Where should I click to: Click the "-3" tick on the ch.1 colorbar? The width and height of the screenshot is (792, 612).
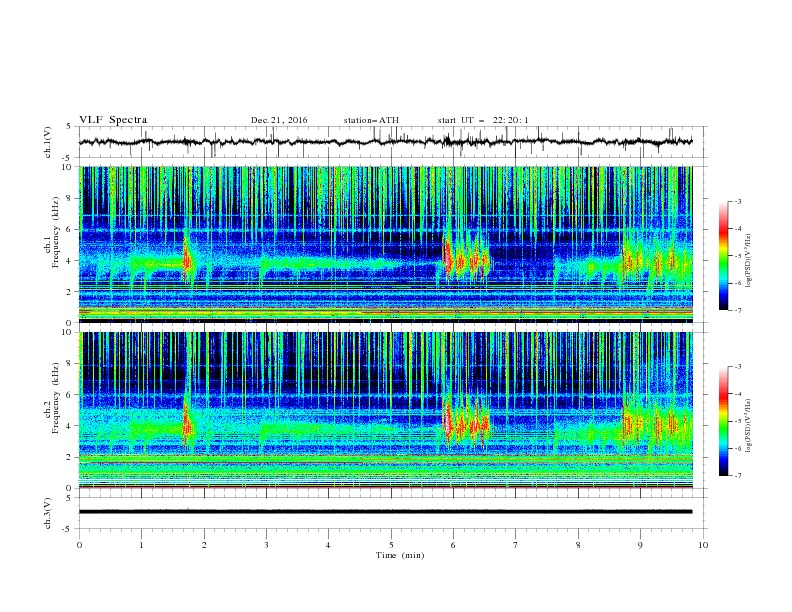coord(738,202)
